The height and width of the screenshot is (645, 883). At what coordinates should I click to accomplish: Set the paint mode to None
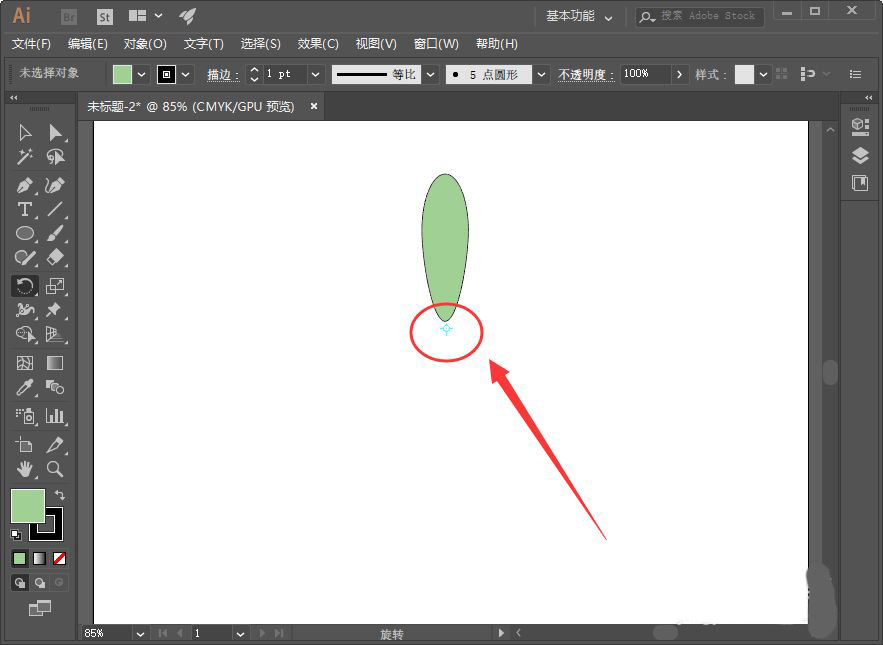60,558
